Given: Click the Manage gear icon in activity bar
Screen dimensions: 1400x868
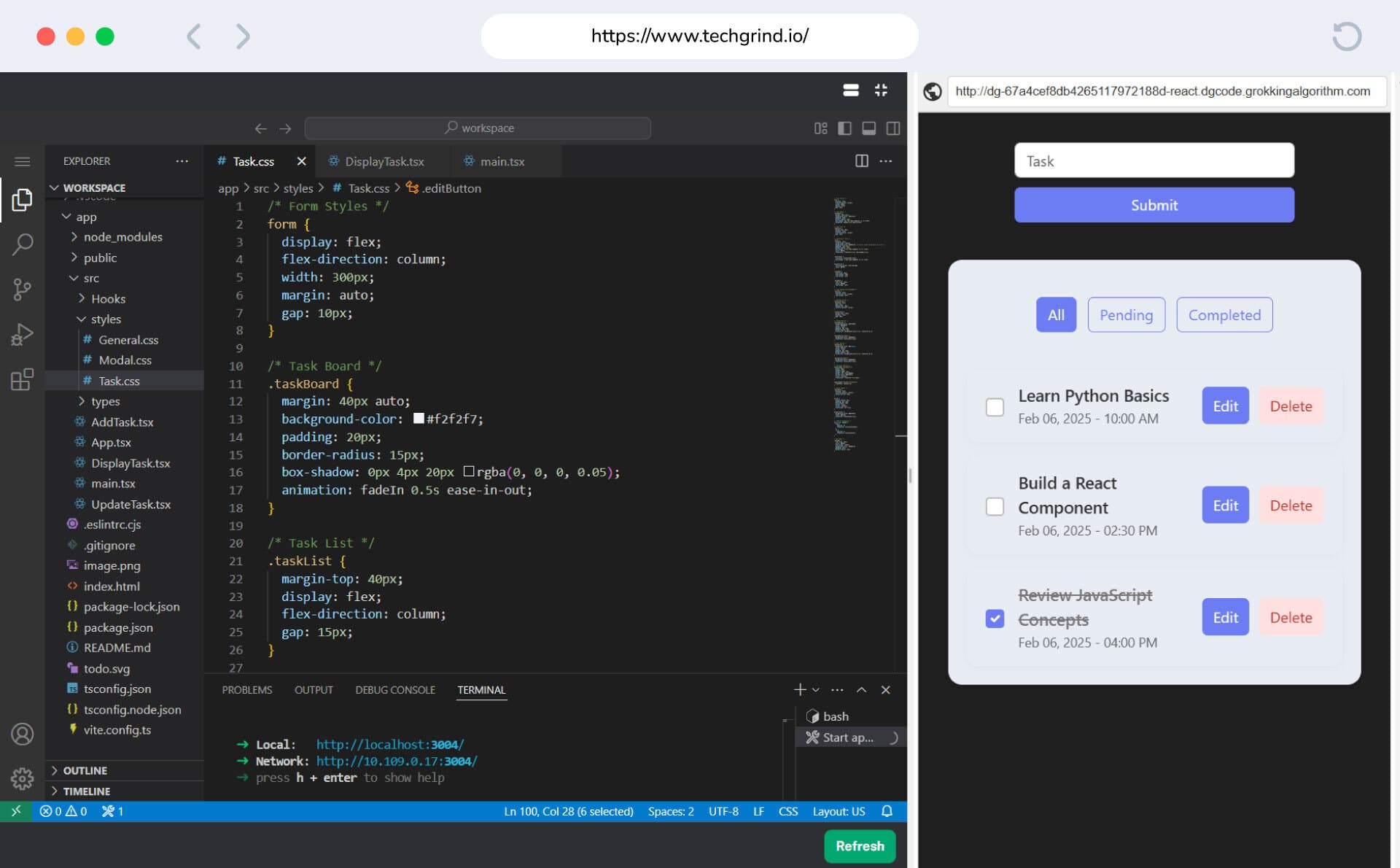Looking at the screenshot, I should [23, 778].
